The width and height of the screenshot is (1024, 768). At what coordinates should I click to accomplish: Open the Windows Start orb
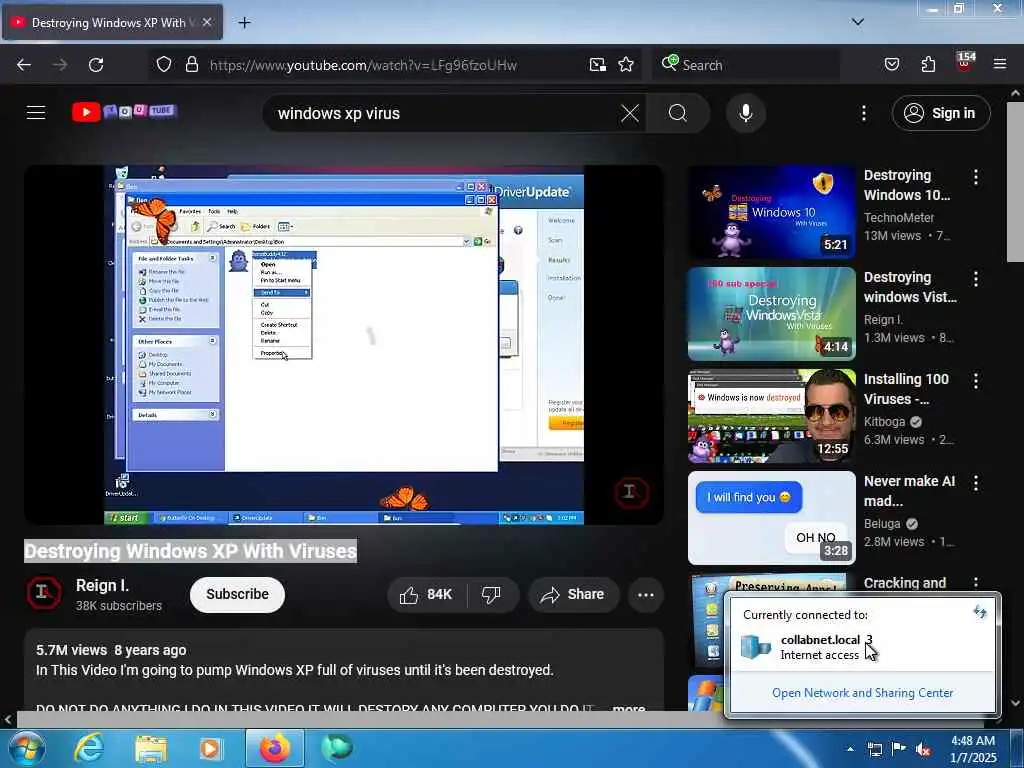click(27, 749)
